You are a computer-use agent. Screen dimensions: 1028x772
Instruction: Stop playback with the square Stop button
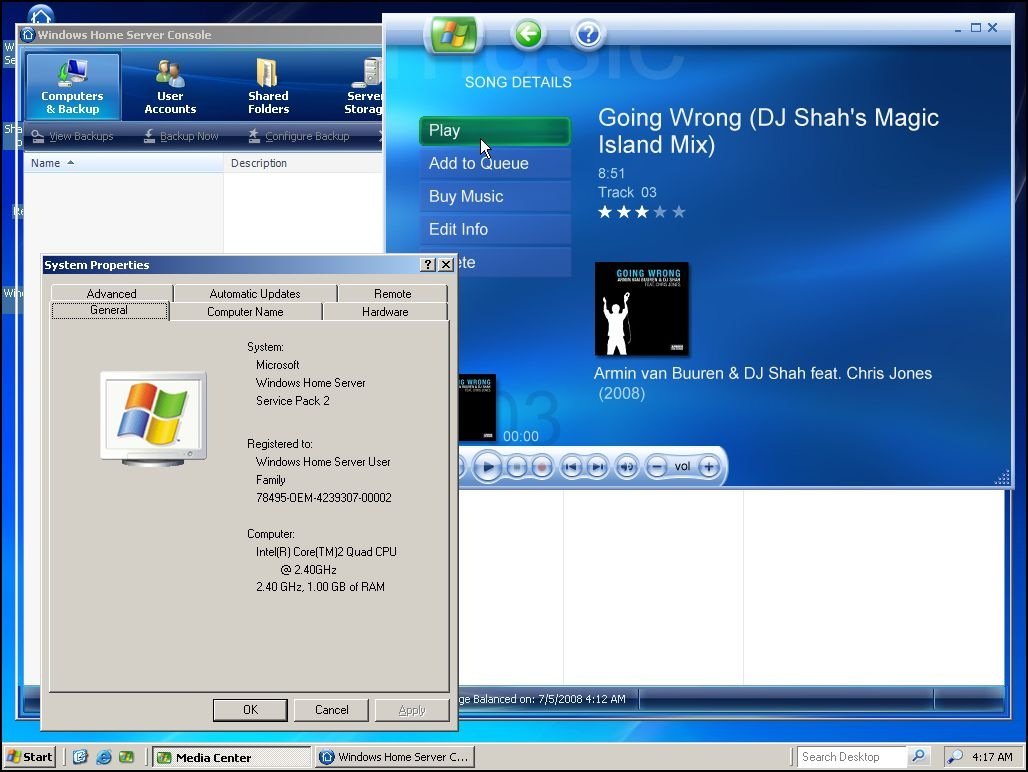click(517, 467)
